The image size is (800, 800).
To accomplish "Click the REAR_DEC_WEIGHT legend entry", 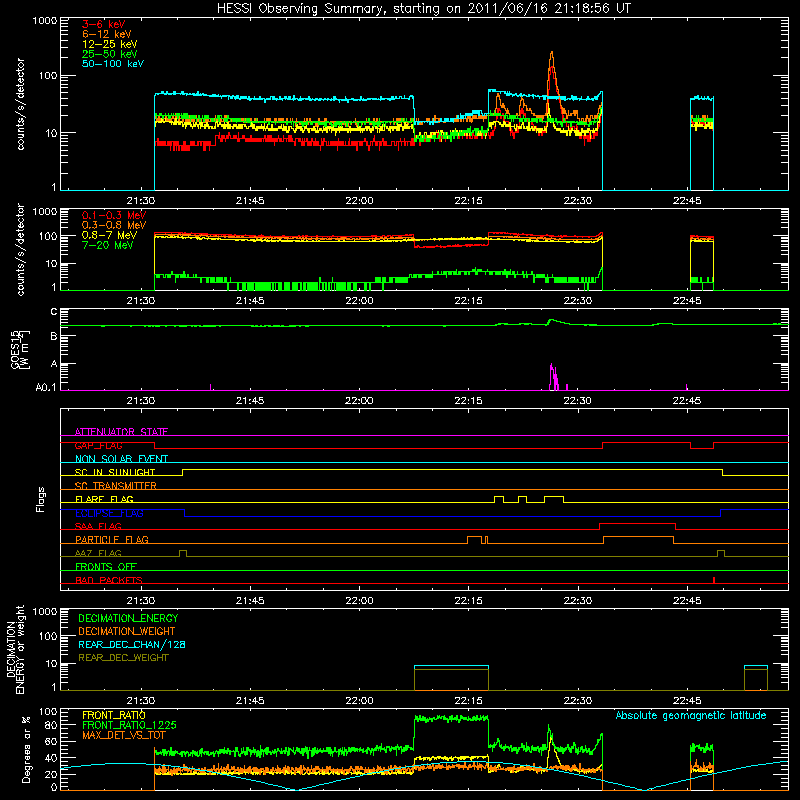I will tap(123, 658).
